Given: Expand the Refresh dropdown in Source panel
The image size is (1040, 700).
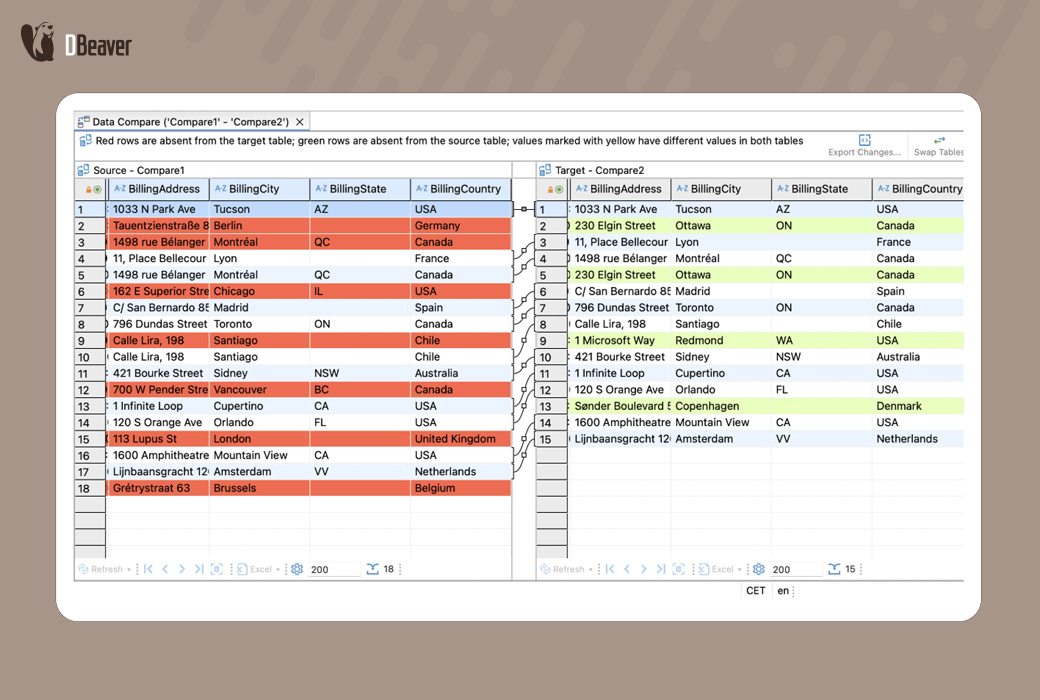Looking at the screenshot, I should tap(131, 569).
